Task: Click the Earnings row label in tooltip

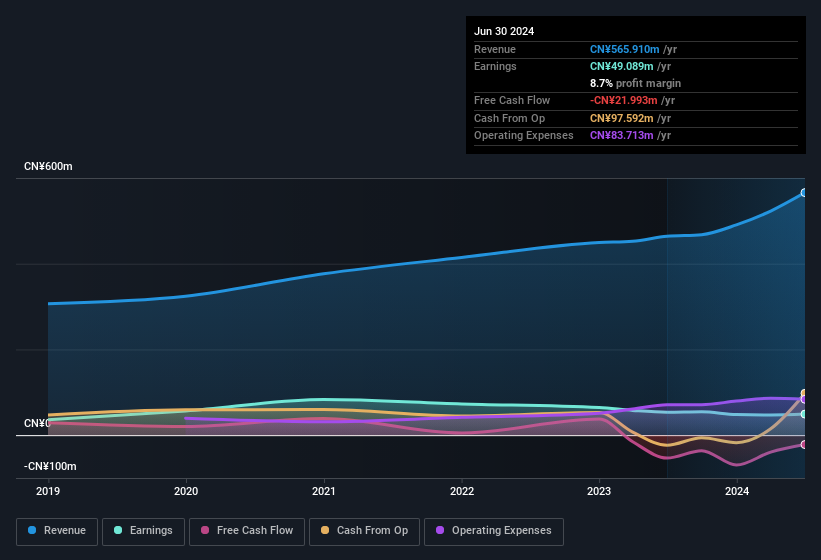Action: [495, 66]
